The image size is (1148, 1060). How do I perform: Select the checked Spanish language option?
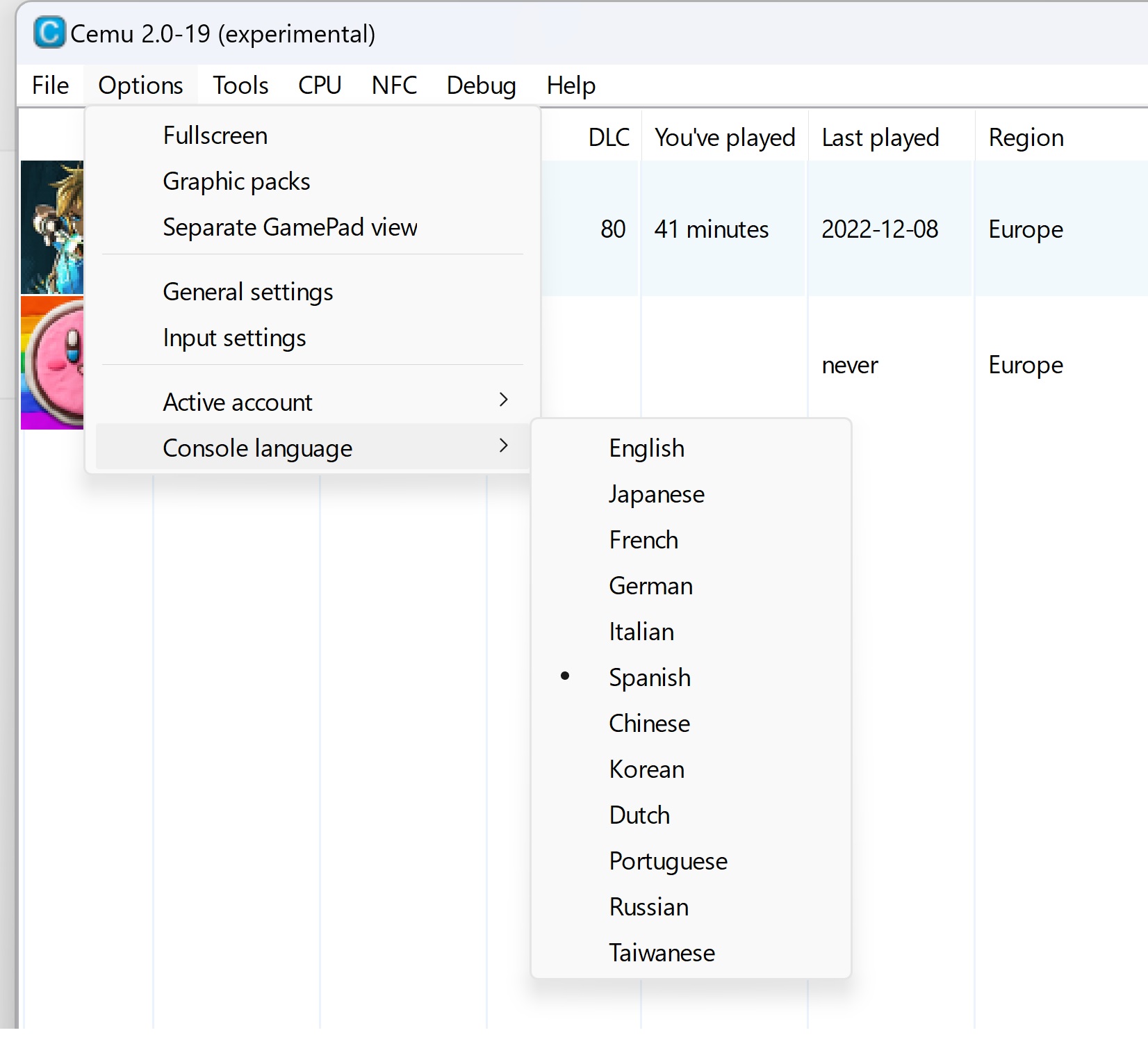(691, 678)
